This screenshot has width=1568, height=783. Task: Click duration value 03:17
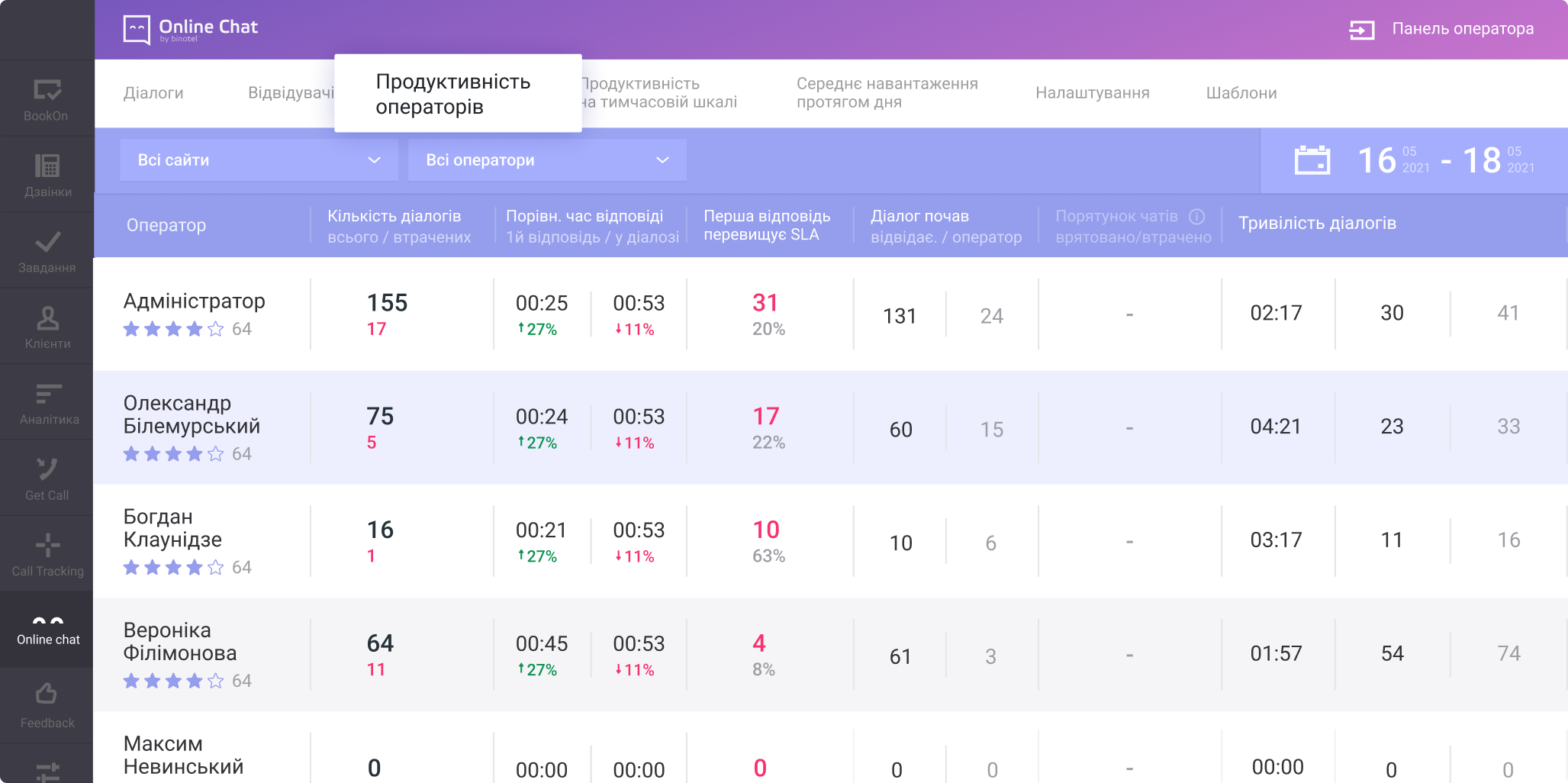coord(1276,540)
